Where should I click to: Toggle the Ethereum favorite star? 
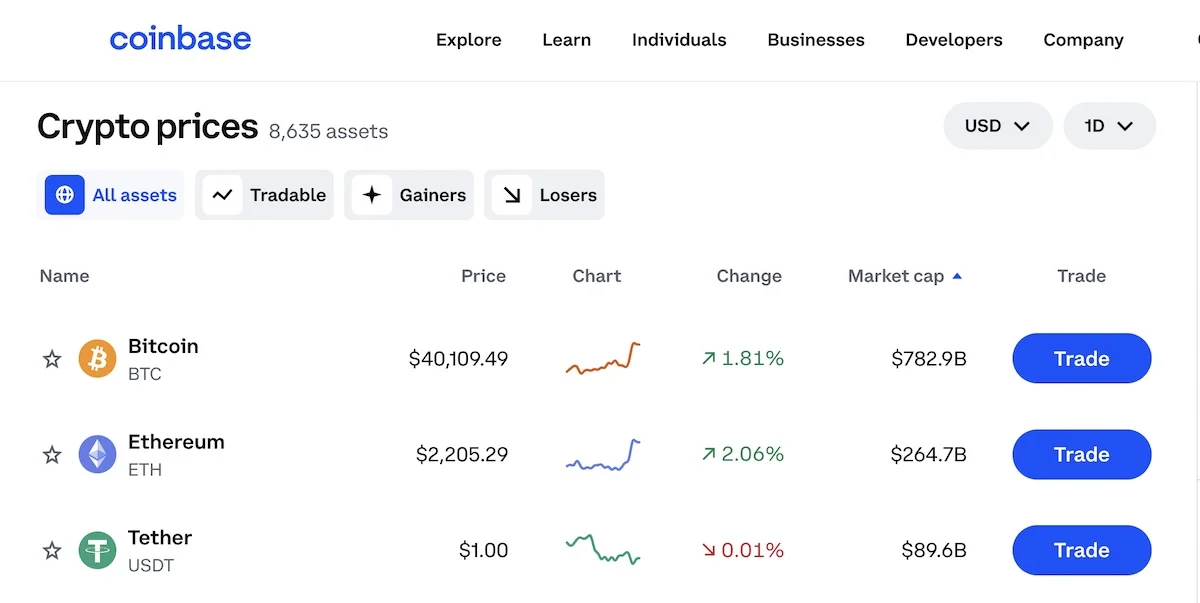point(52,455)
